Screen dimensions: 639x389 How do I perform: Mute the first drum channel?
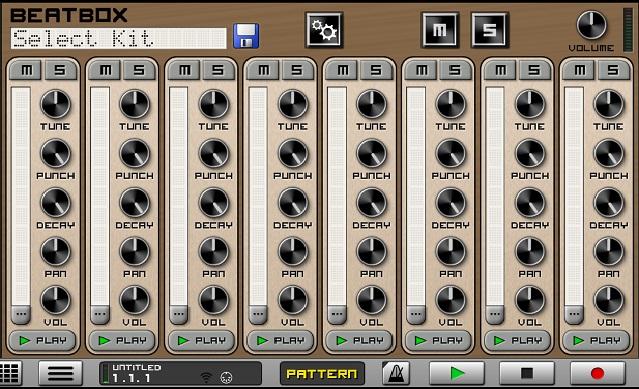pyautogui.click(x=26, y=70)
